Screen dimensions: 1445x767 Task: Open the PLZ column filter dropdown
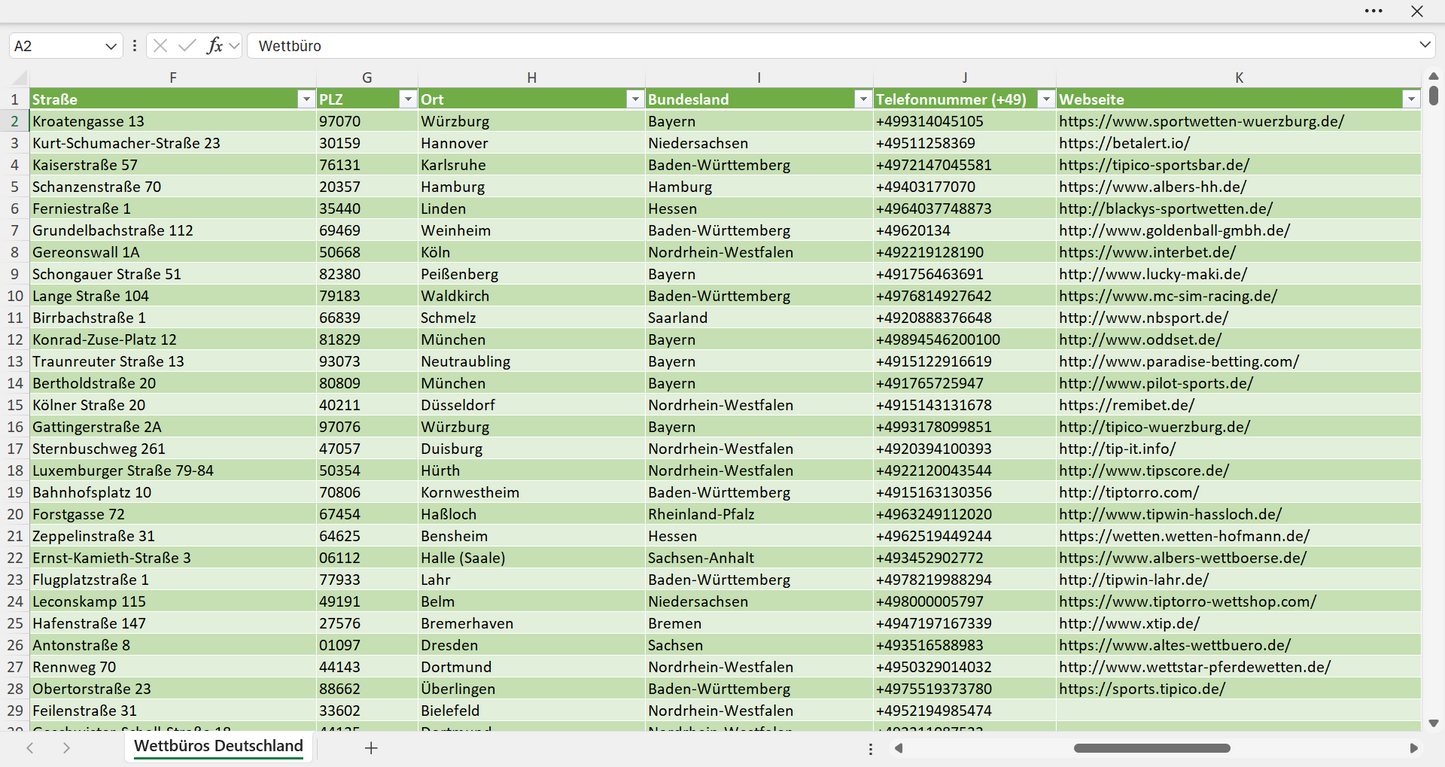(407, 99)
